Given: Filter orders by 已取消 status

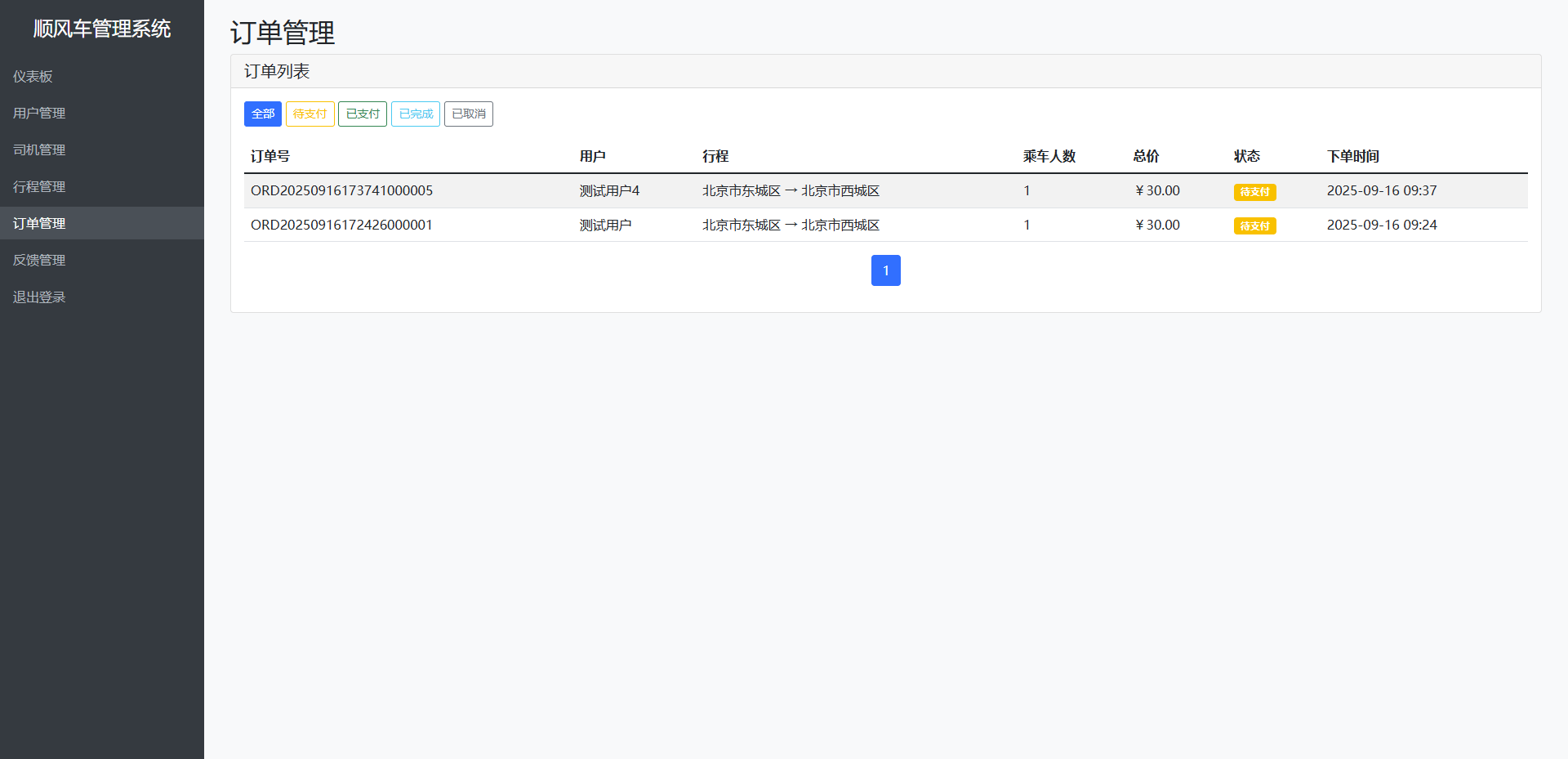Looking at the screenshot, I should pyautogui.click(x=469, y=114).
